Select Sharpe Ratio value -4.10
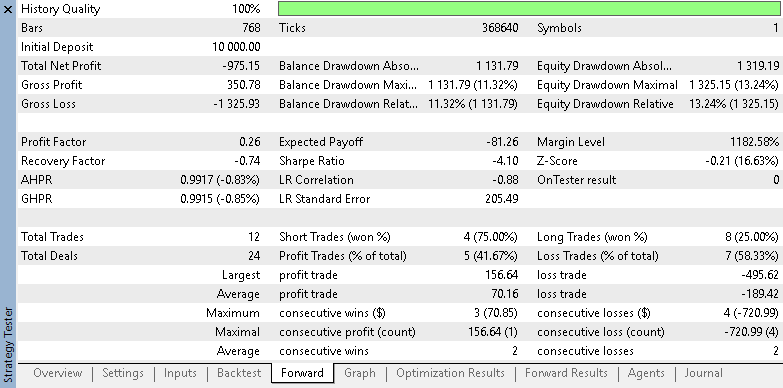 (x=505, y=161)
